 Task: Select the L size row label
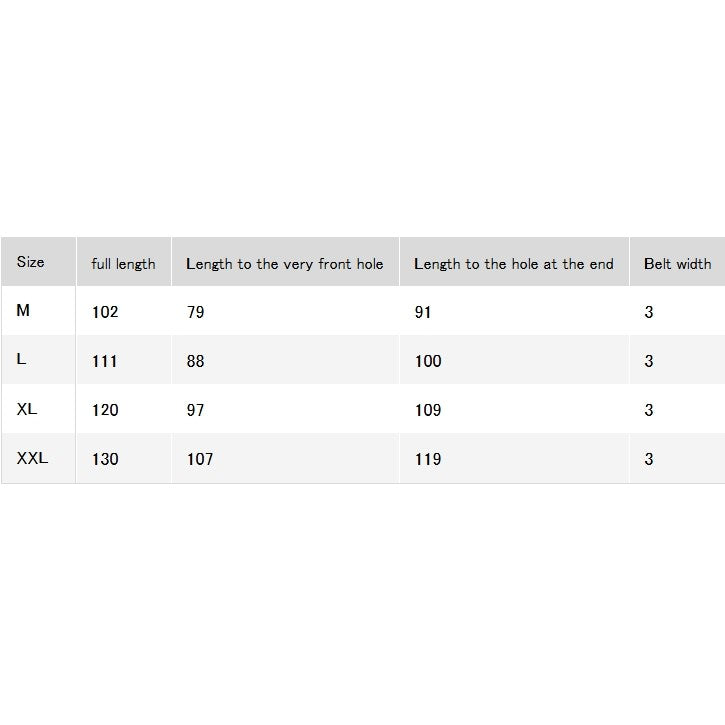click(21, 359)
